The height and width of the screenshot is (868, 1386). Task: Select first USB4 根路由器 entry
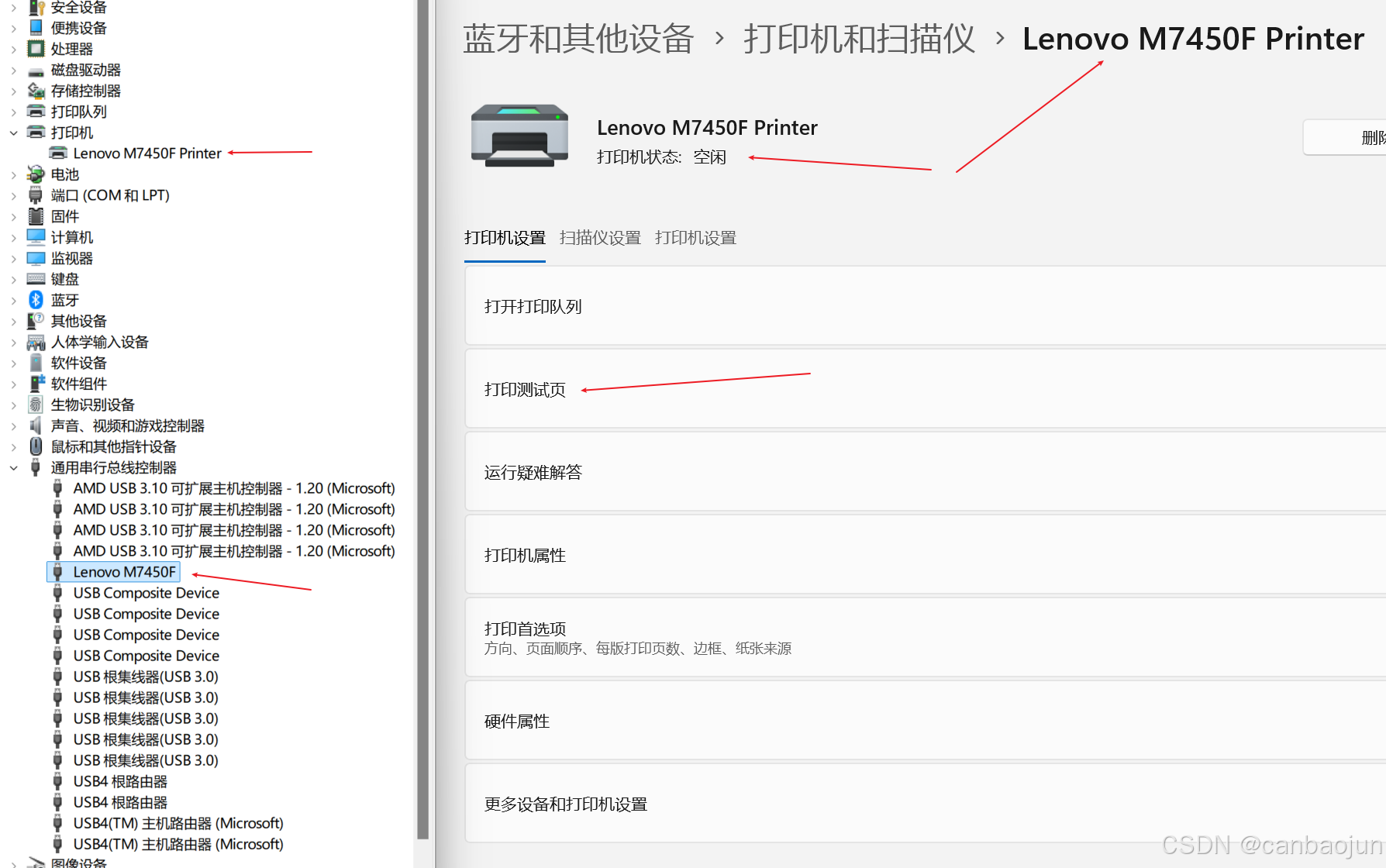pos(120,781)
